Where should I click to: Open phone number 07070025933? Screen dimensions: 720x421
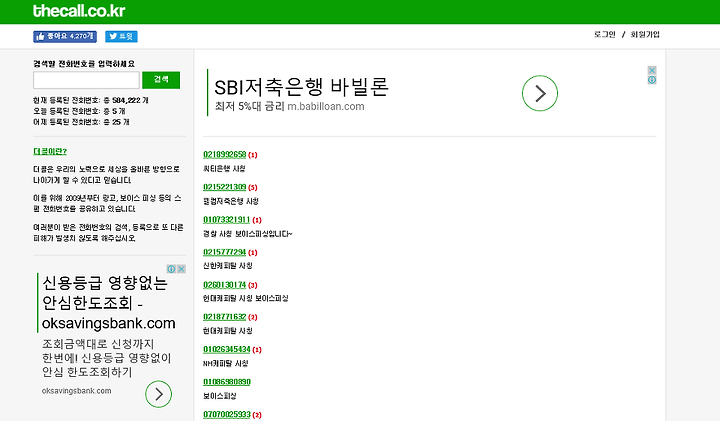pyautogui.click(x=227, y=415)
